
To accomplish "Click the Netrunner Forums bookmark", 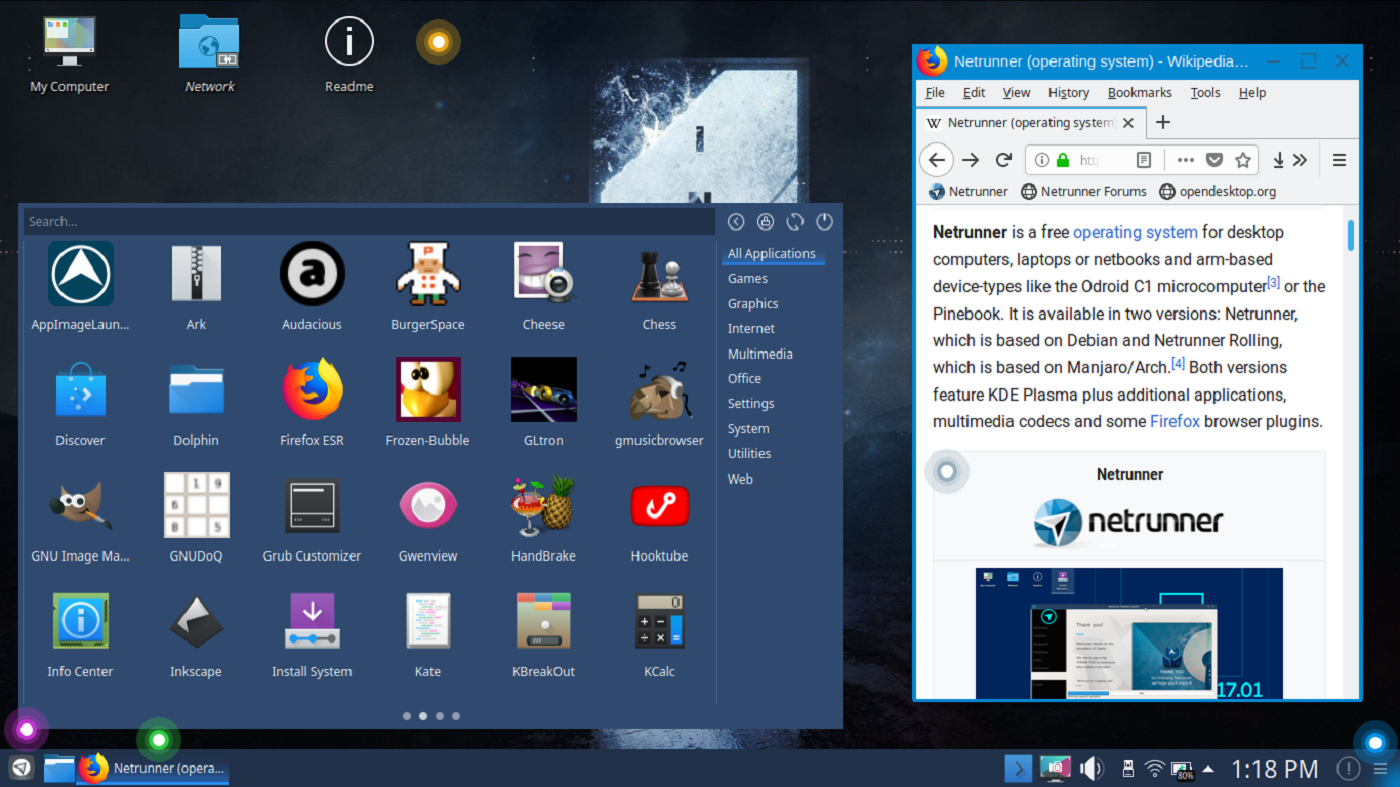I will (1083, 191).
